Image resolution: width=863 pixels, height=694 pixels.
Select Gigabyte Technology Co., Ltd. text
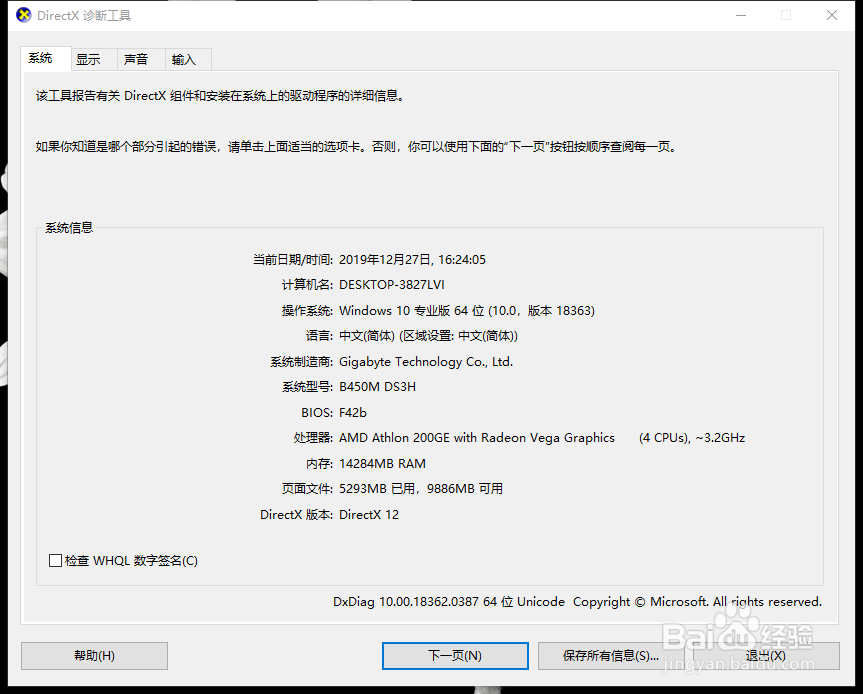tap(426, 362)
